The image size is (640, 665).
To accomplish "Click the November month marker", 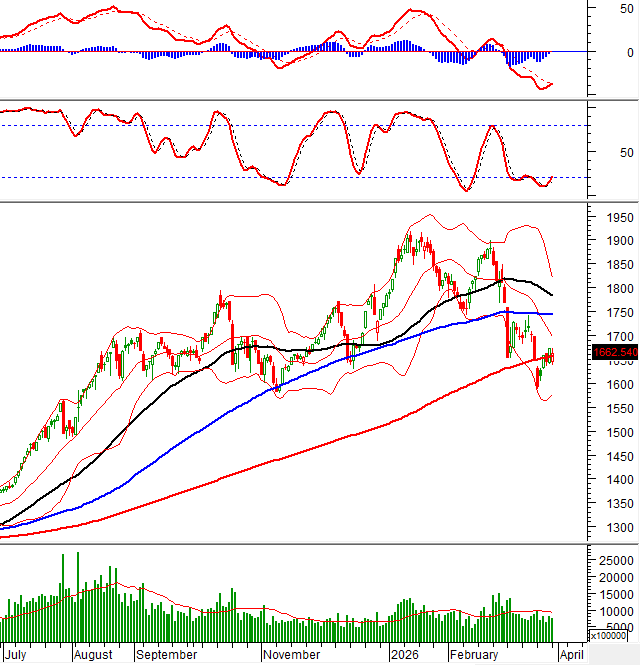I will [x=292, y=655].
